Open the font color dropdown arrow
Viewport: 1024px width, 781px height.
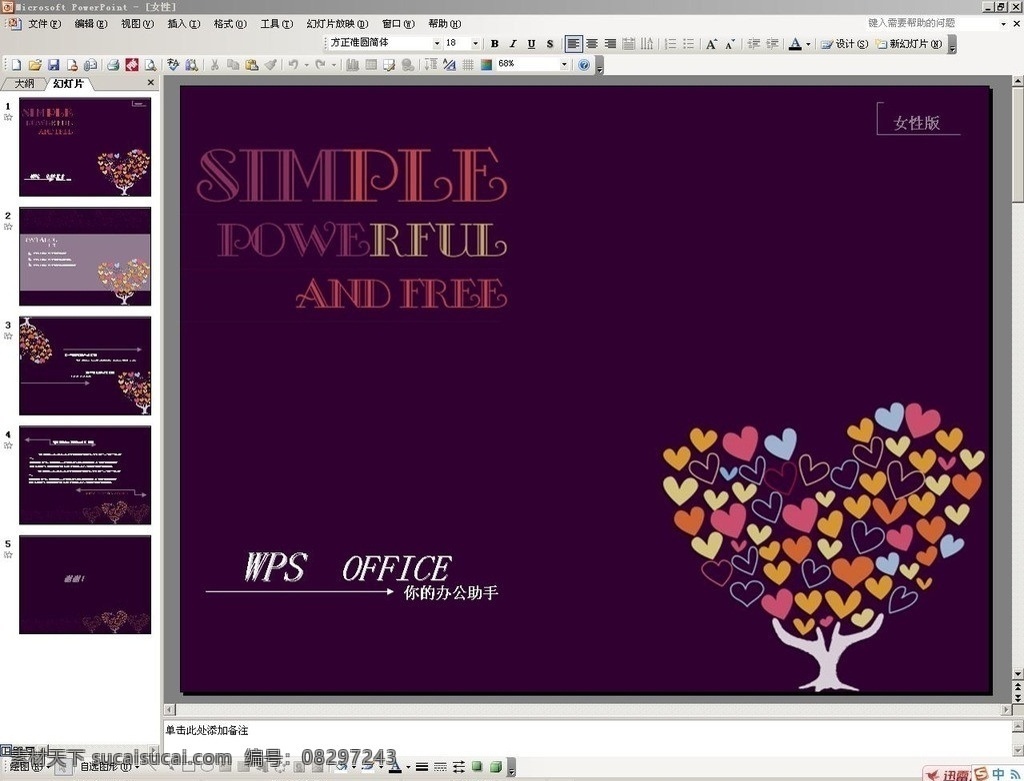808,44
